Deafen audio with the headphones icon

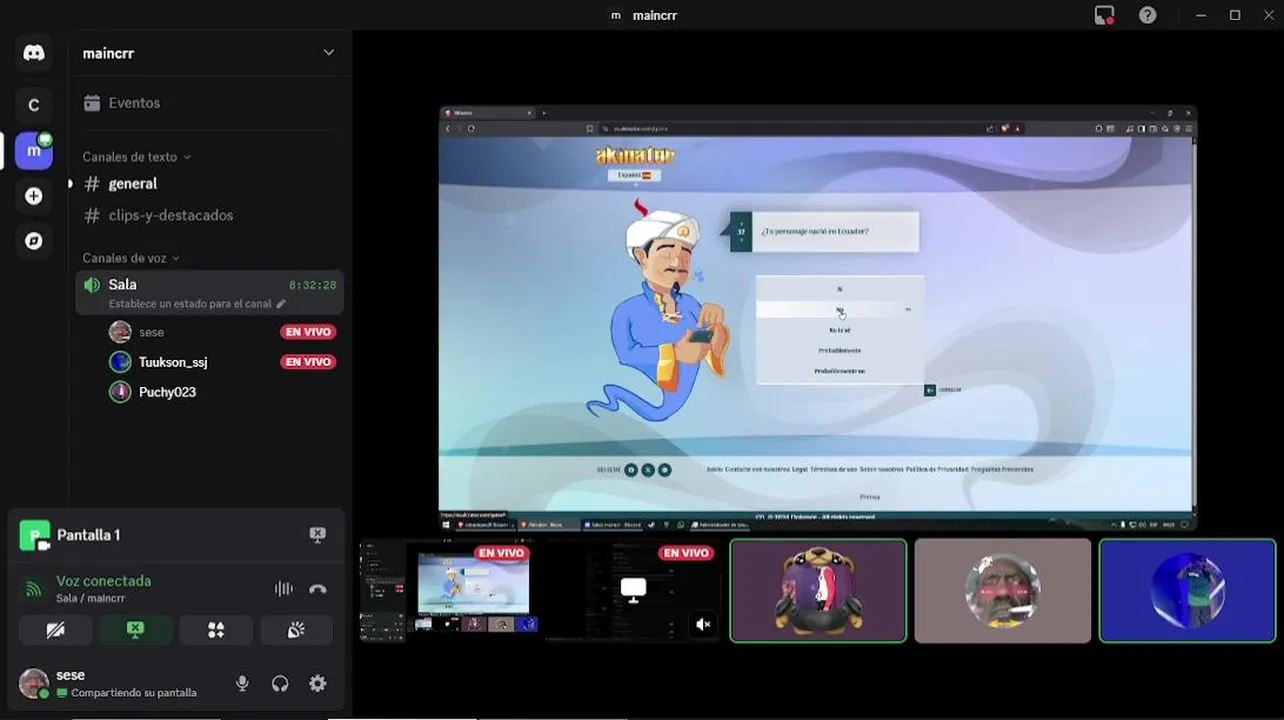(x=280, y=684)
